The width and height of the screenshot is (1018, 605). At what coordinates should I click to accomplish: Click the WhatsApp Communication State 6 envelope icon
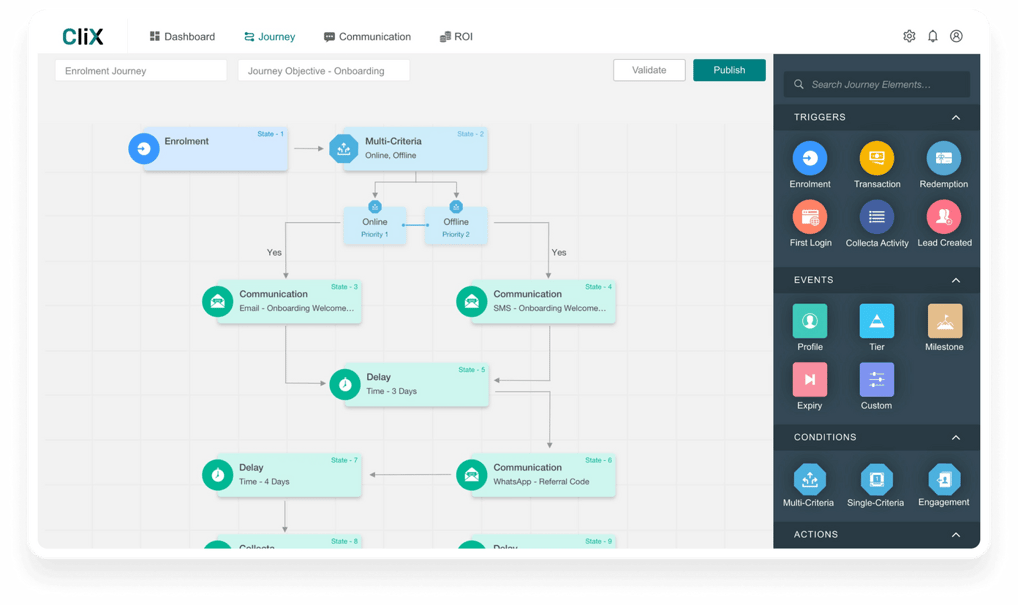[x=471, y=475]
